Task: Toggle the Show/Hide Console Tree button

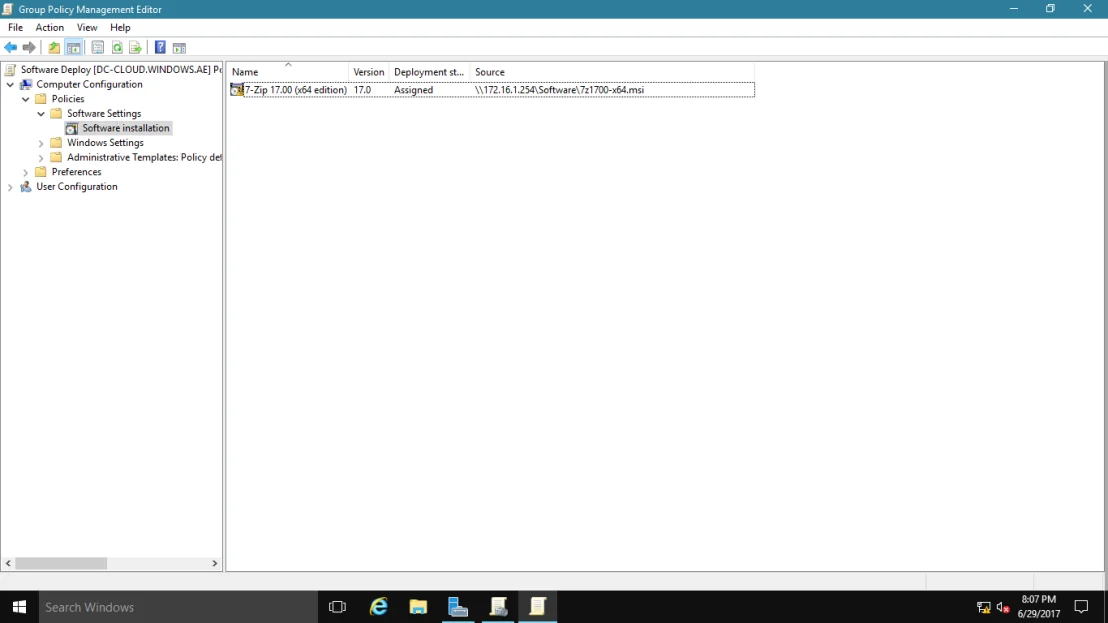Action: click(73, 47)
